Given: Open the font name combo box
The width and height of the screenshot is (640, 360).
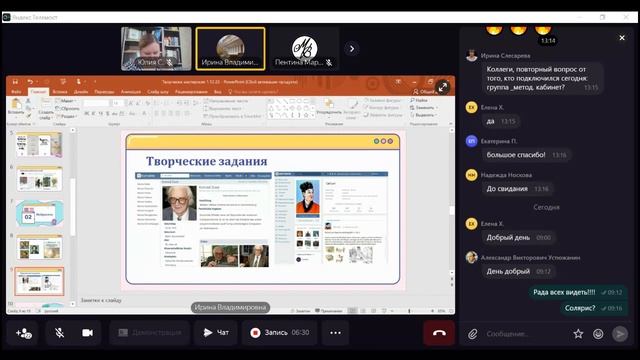Looking at the screenshot, I should click(x=97, y=103).
